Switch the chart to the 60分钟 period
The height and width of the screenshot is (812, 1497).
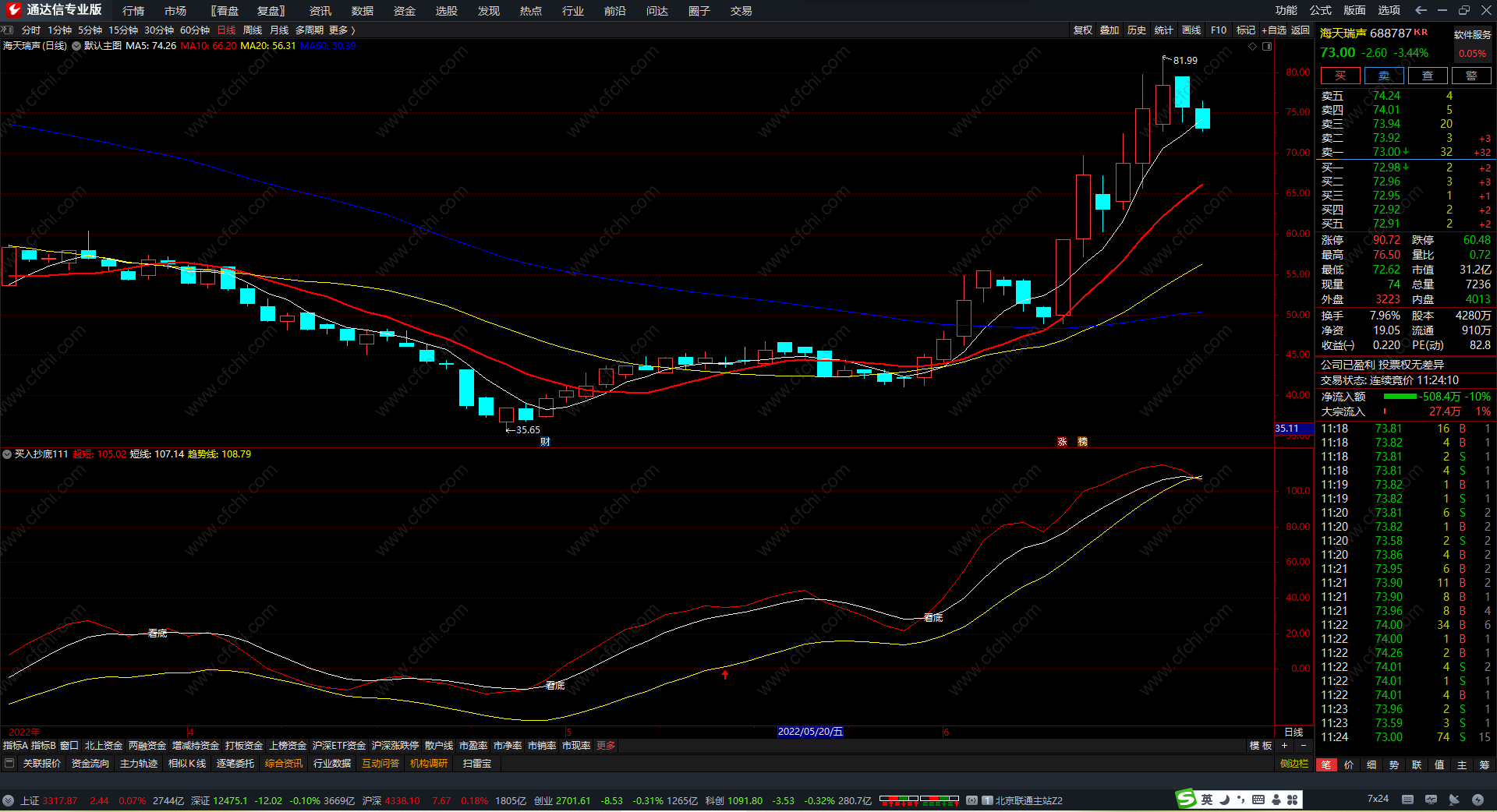pos(195,30)
